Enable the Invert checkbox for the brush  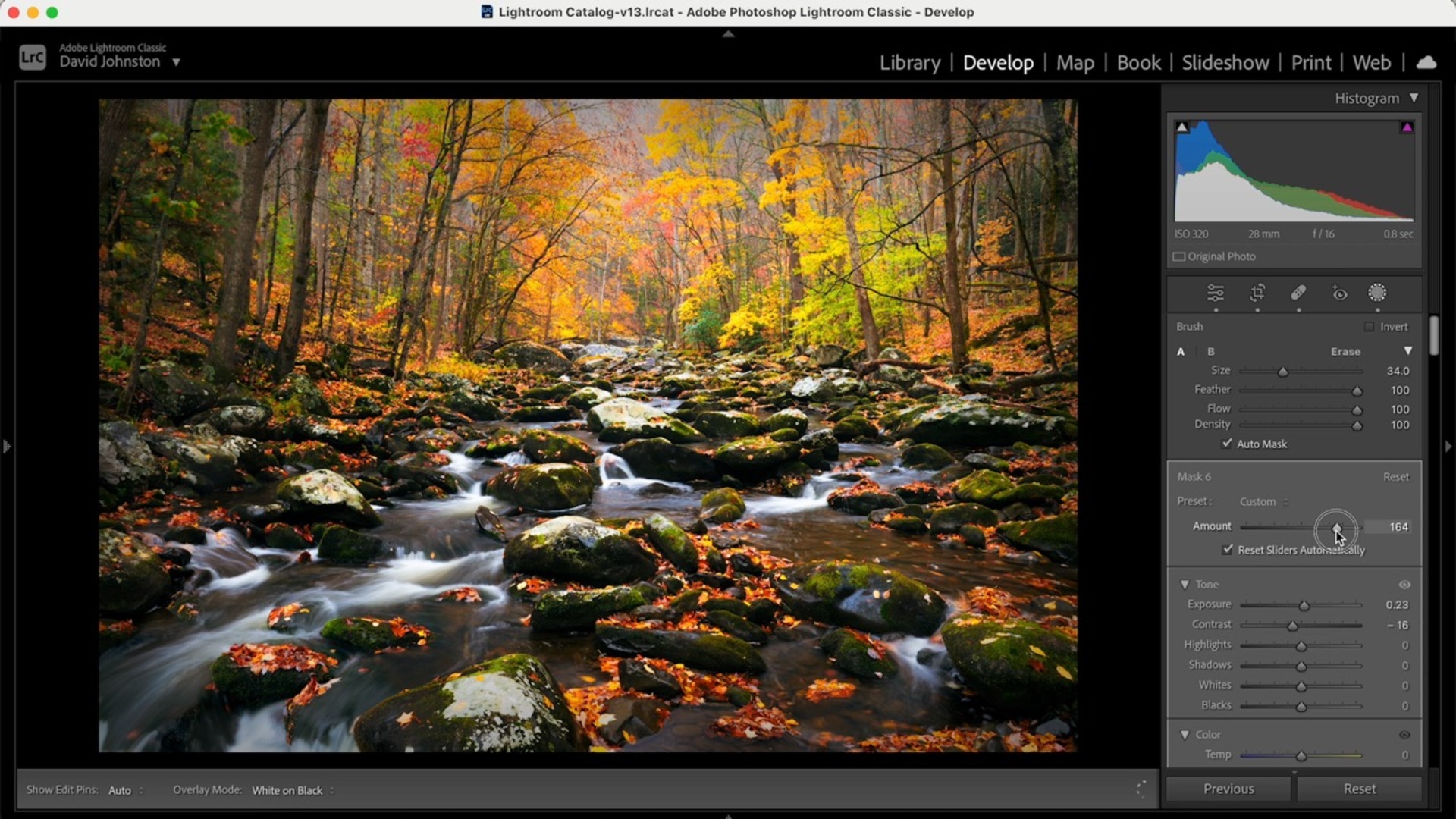[1370, 326]
